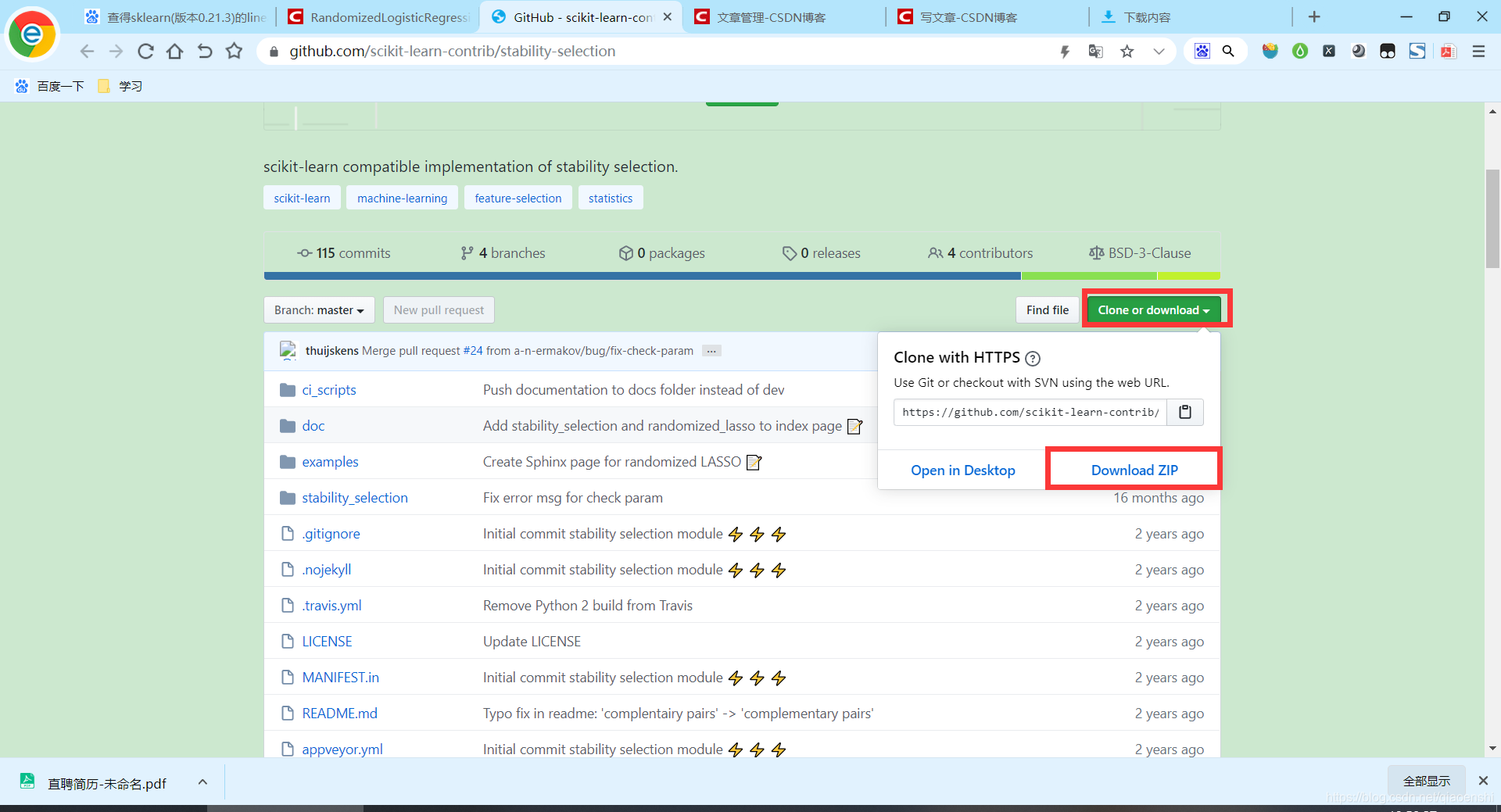Open the Branch: master dropdown
This screenshot has height=812, width=1501.
pyautogui.click(x=319, y=310)
